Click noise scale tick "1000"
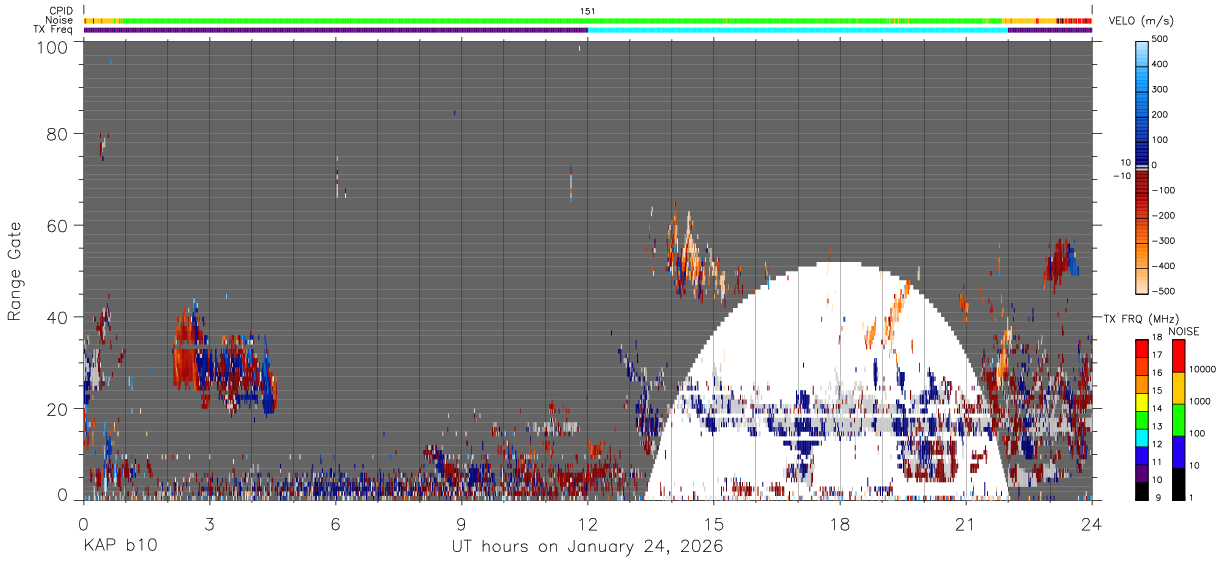The image size is (1228, 567). (x=1201, y=400)
